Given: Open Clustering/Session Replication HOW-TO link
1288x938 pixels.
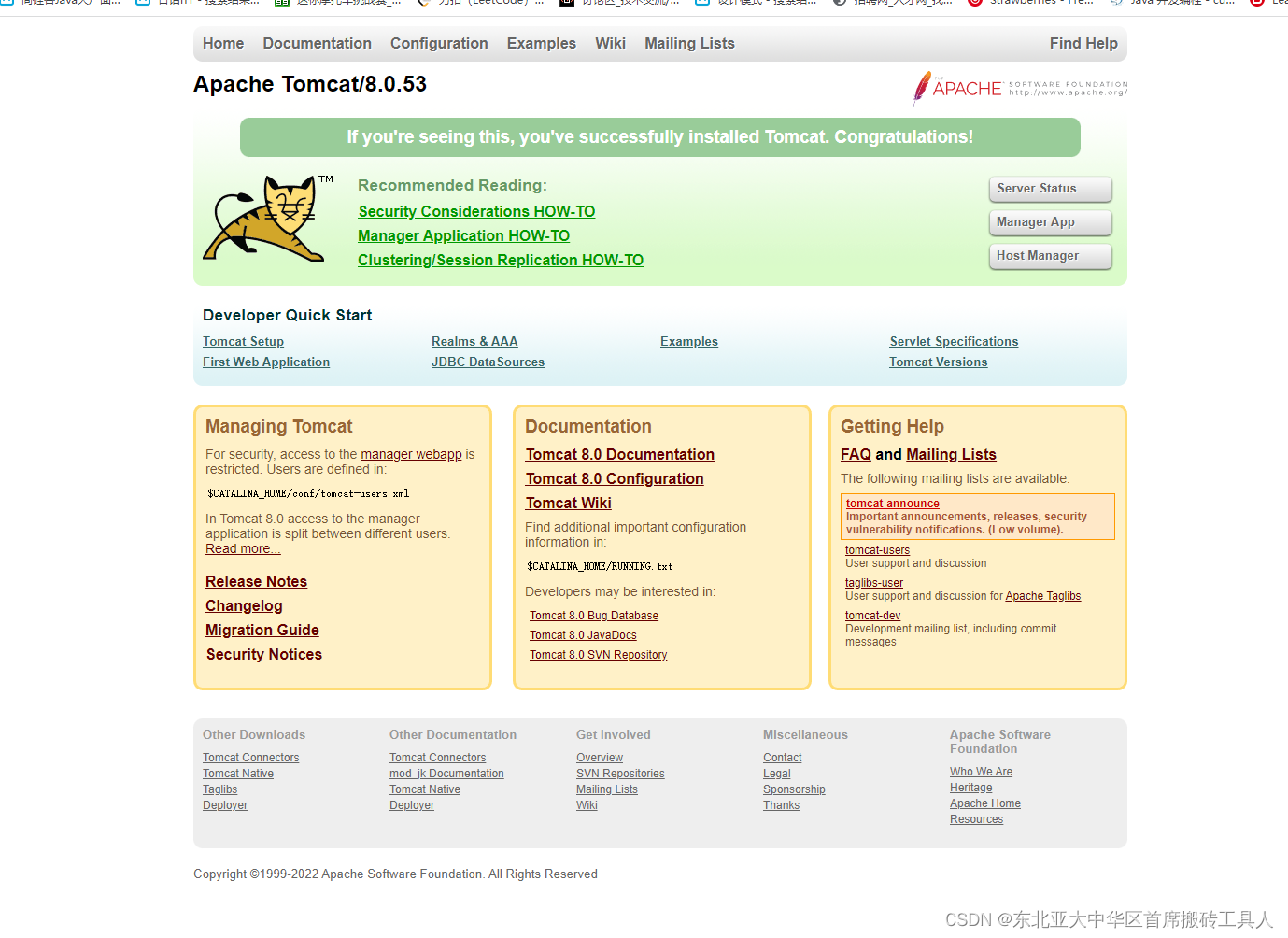Looking at the screenshot, I should coord(501,261).
